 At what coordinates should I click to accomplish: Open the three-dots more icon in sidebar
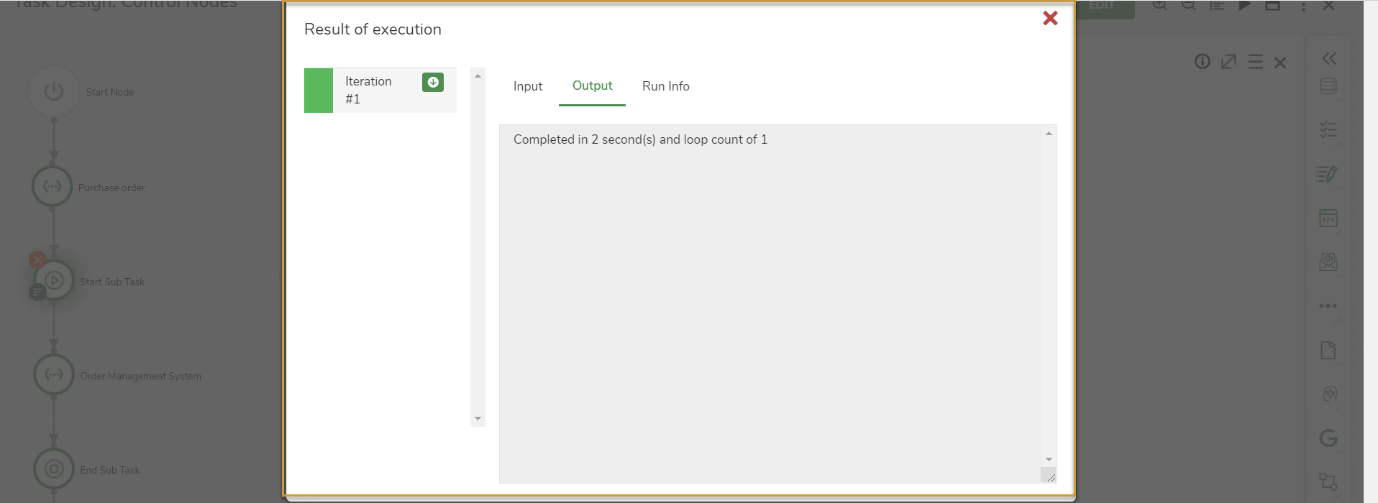(1328, 306)
